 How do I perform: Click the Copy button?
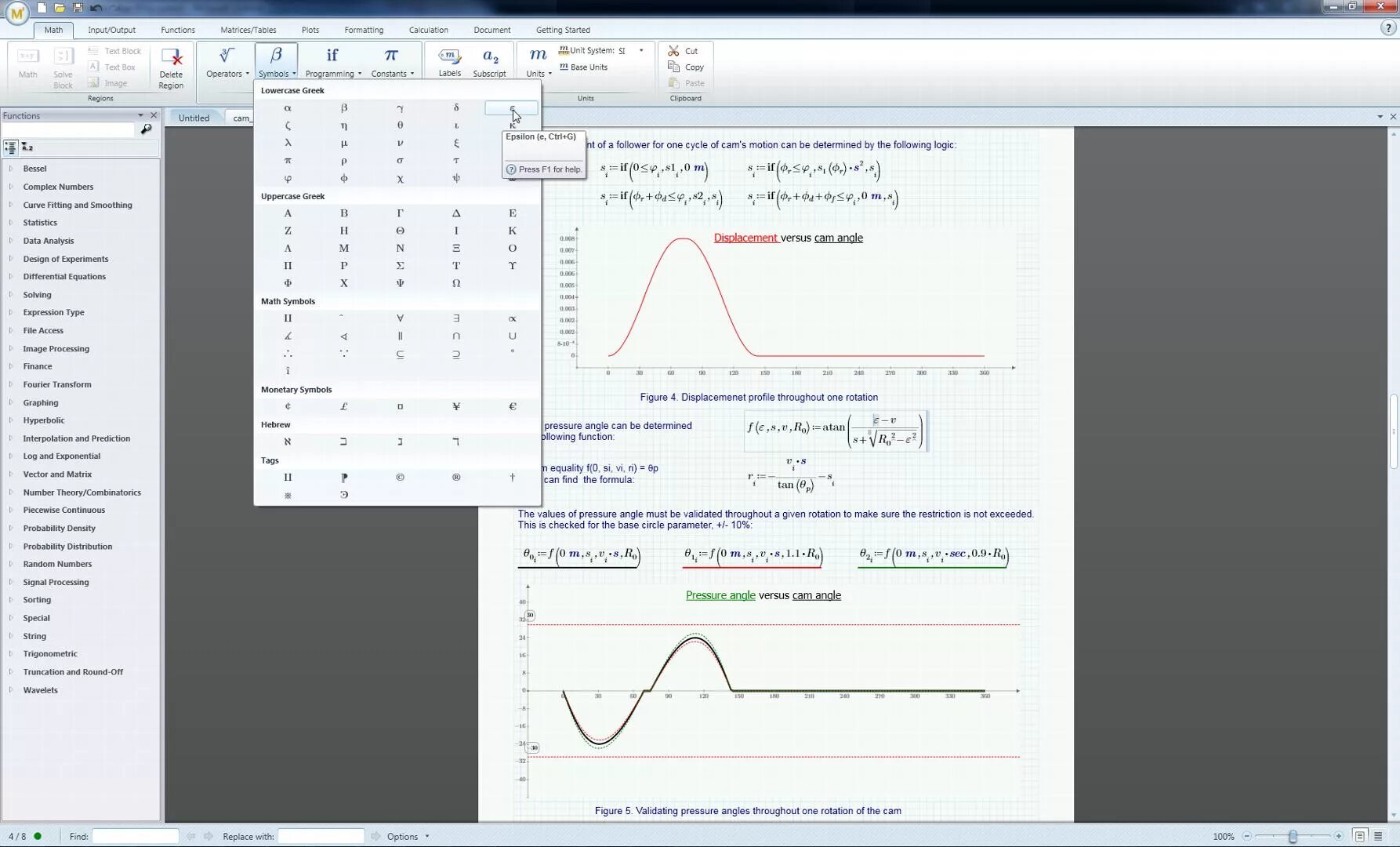(x=686, y=67)
